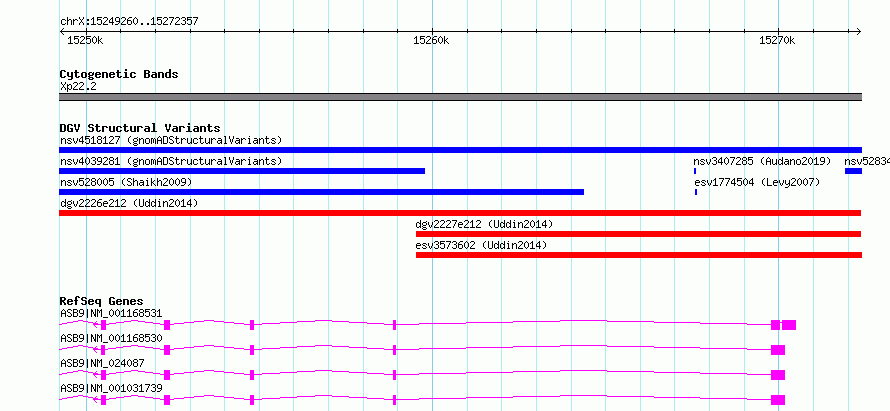Click the rightmost exon block of NM_001168531
Screen dimensions: 890x411
[789, 325]
